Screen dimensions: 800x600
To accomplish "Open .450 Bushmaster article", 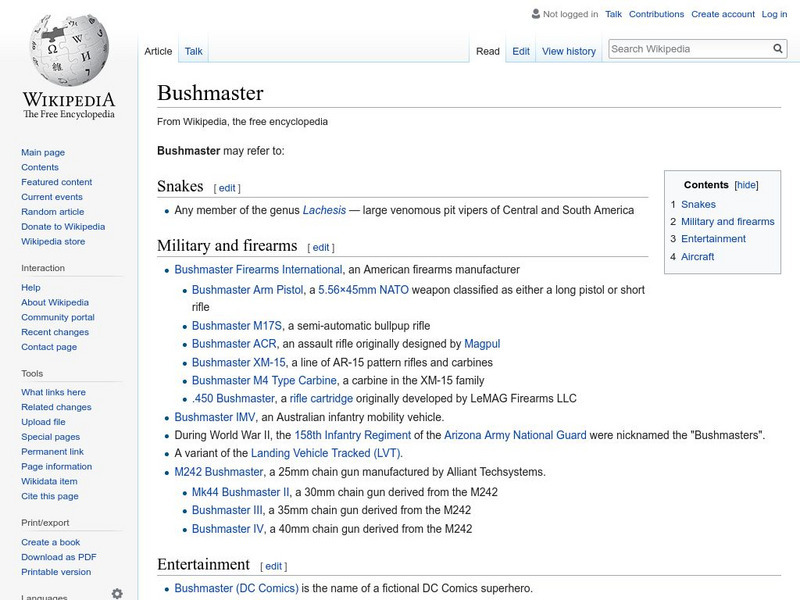I will (234, 398).
